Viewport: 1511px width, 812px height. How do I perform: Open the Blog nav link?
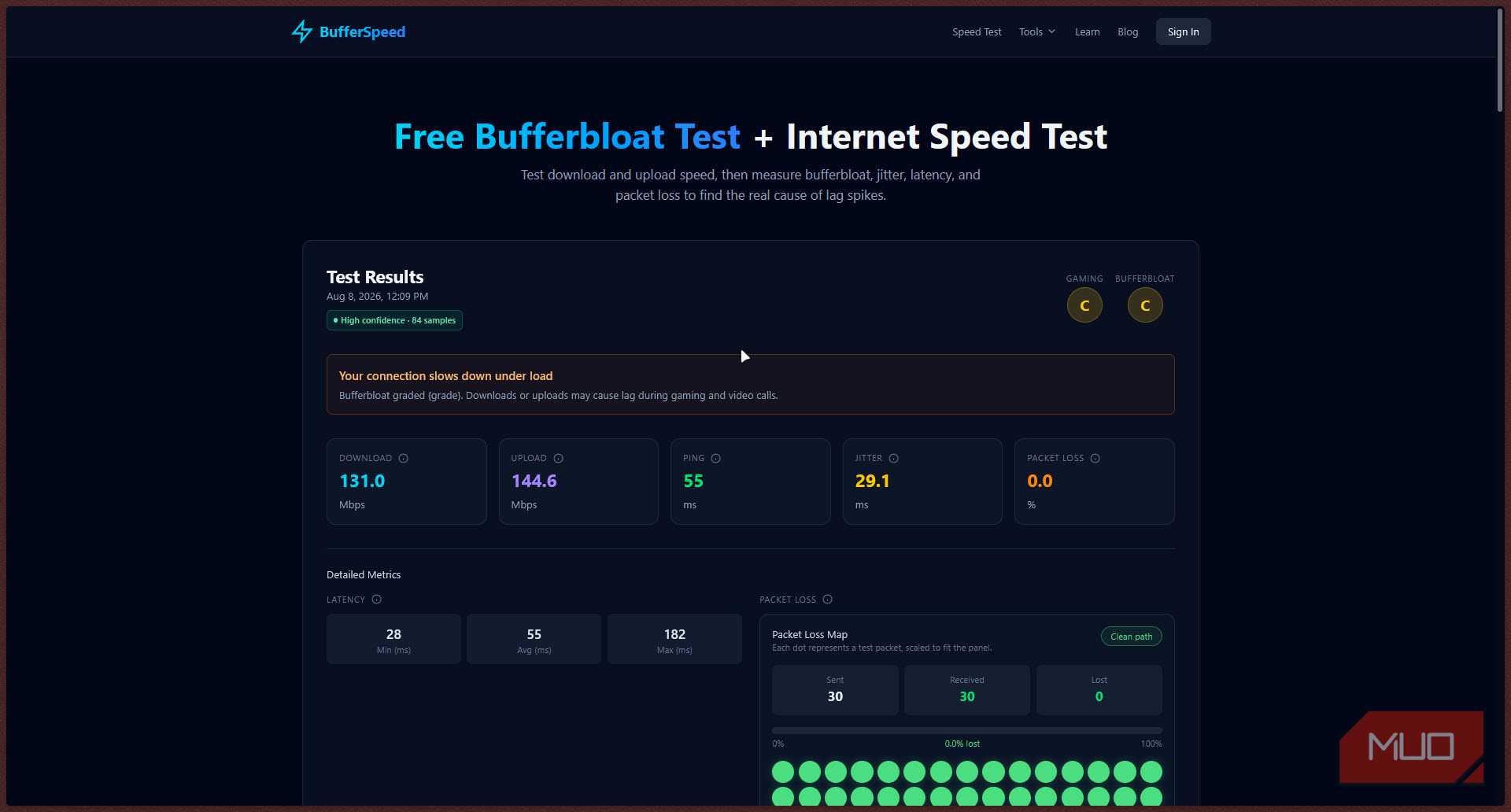[x=1128, y=31]
